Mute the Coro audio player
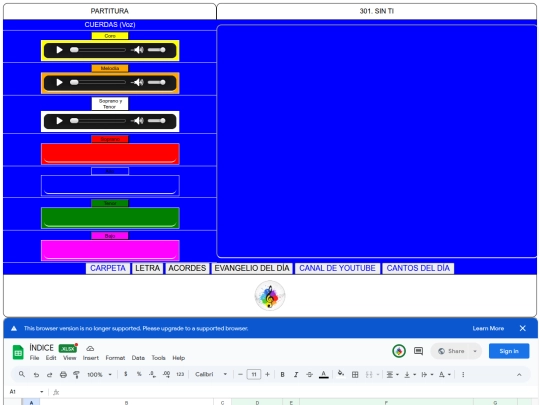Viewport: 540px width, 405px height. 138,50
